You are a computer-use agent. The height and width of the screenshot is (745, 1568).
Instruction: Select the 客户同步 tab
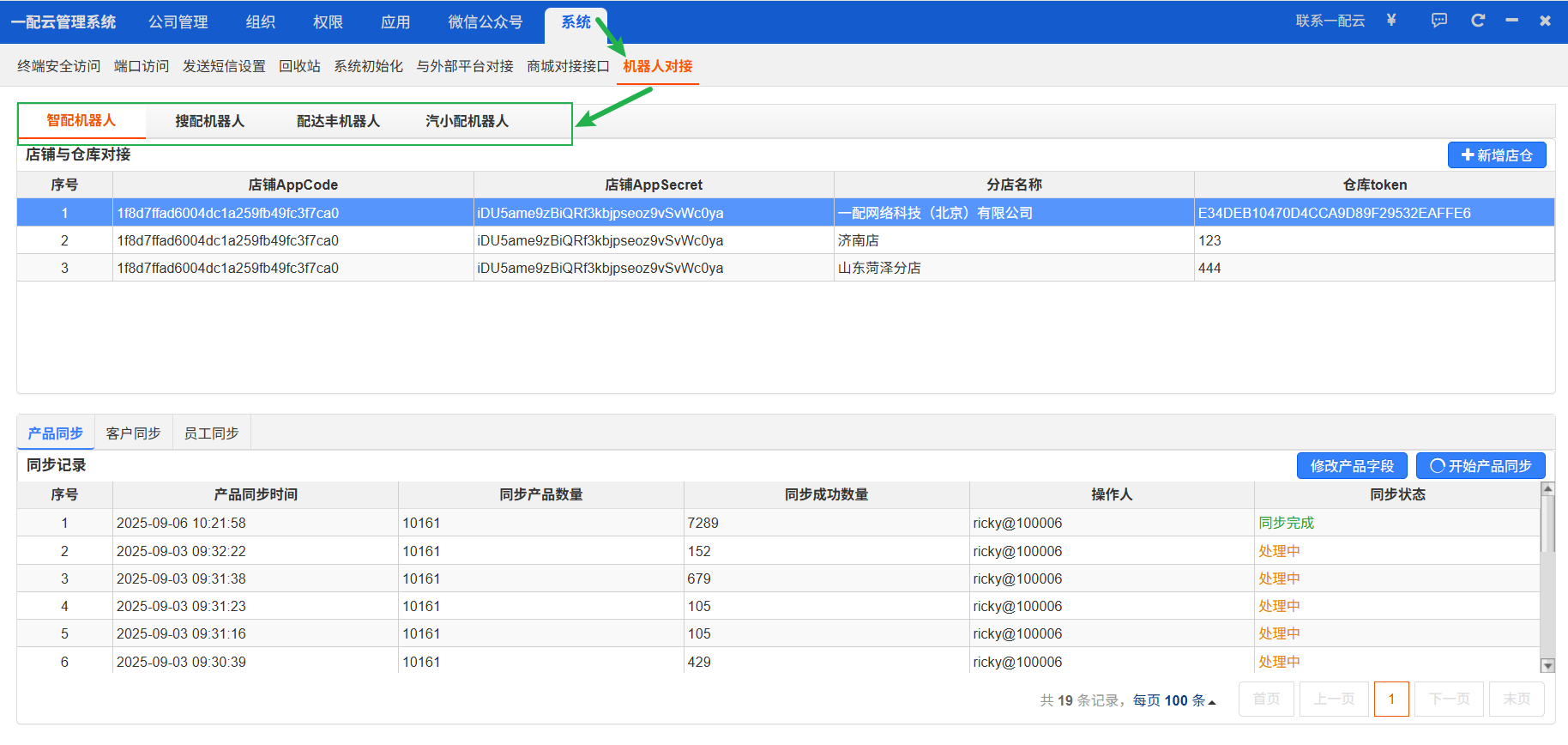tap(133, 433)
